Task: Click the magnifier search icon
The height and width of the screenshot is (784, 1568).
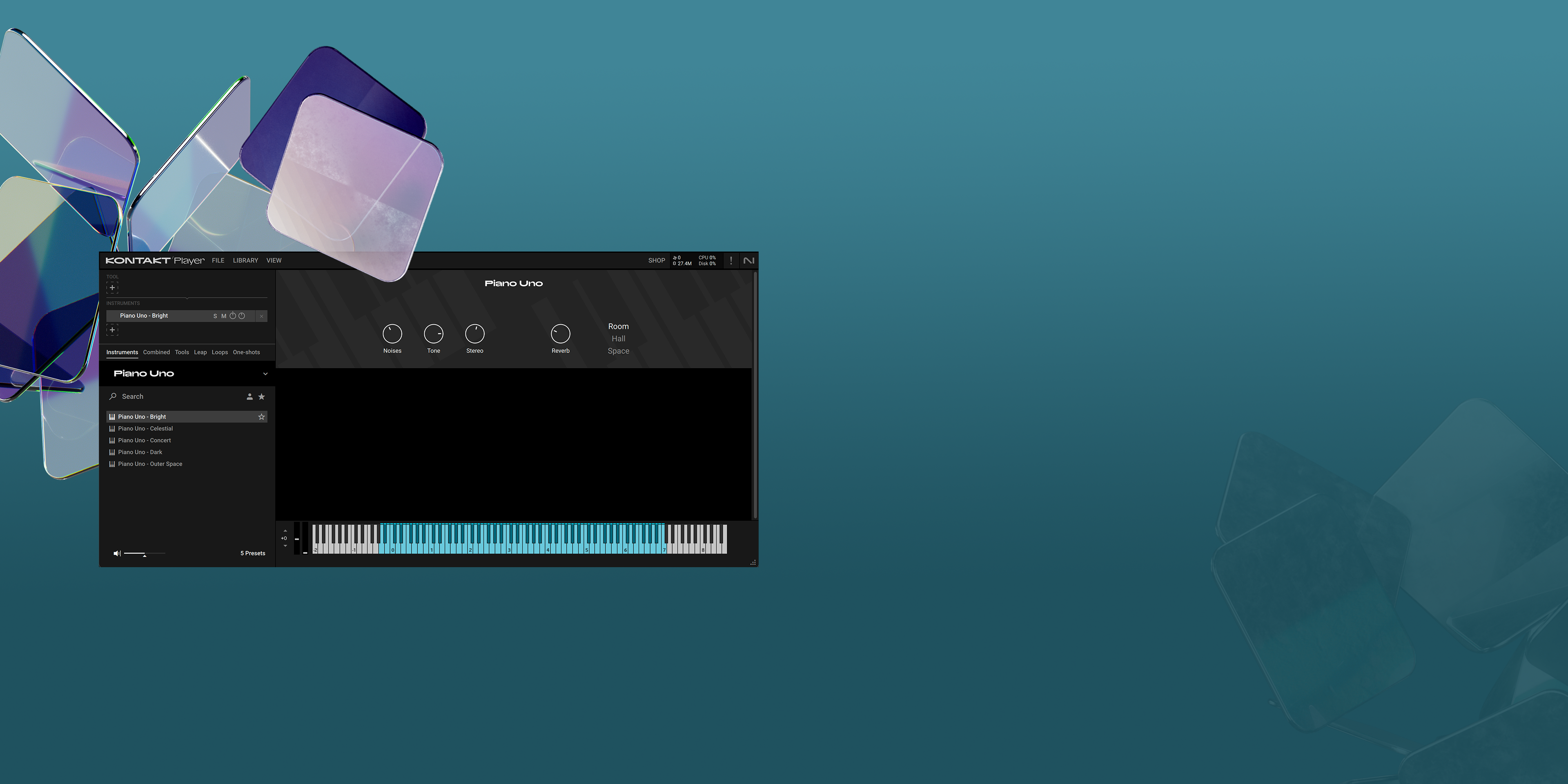Action: [113, 396]
